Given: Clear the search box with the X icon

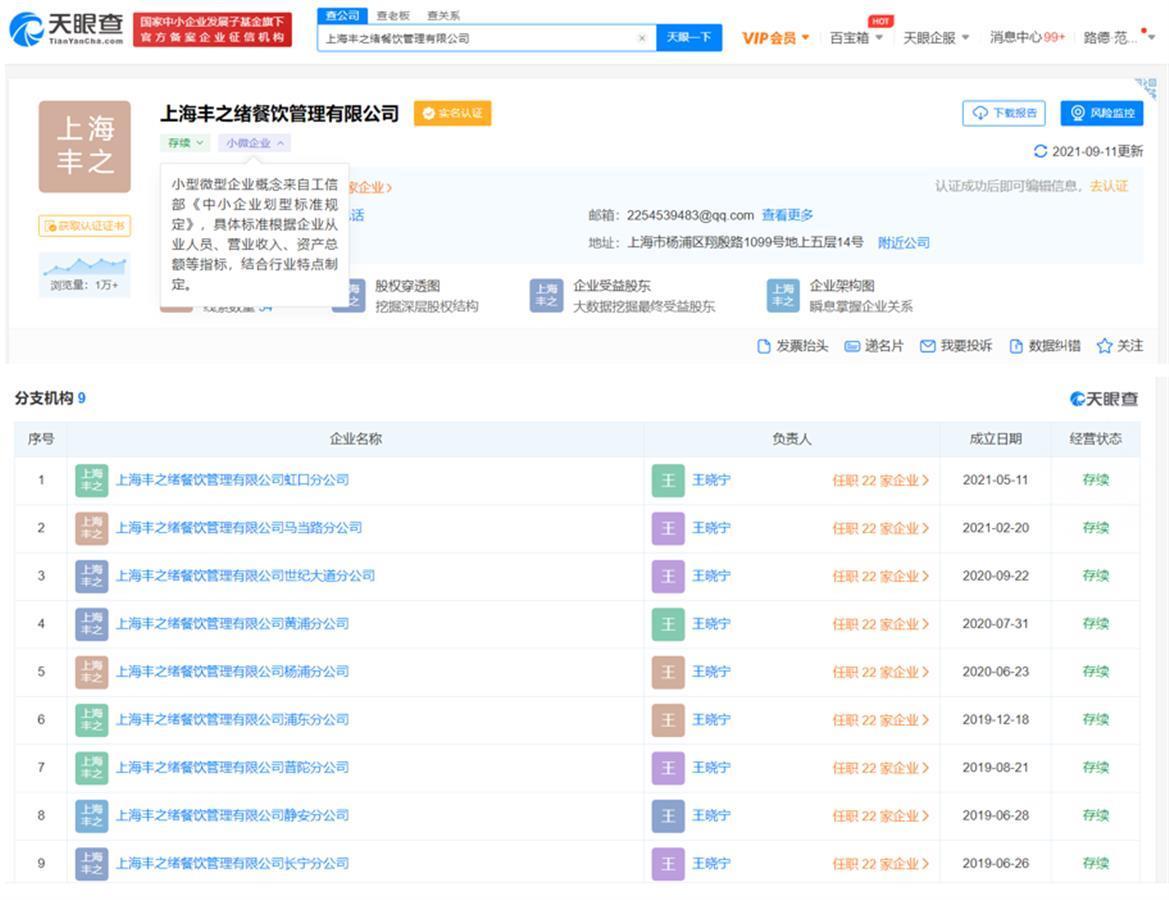Looking at the screenshot, I should point(642,38).
